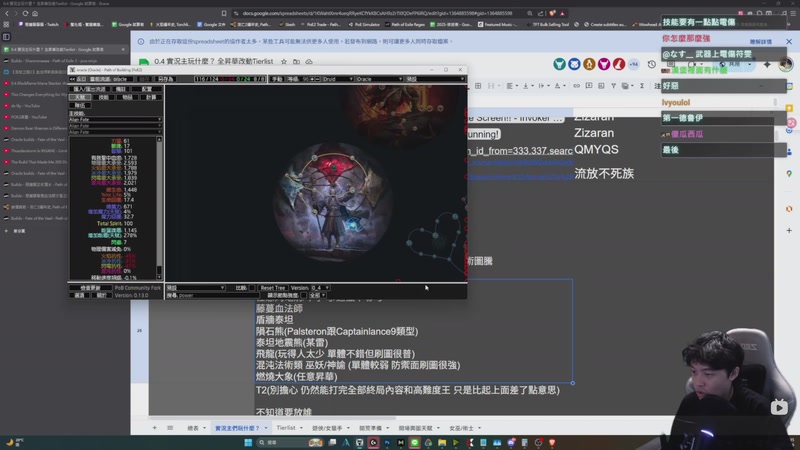Open version history clock icon in Sheets
The width and height of the screenshot is (800, 450).
click(652, 64)
